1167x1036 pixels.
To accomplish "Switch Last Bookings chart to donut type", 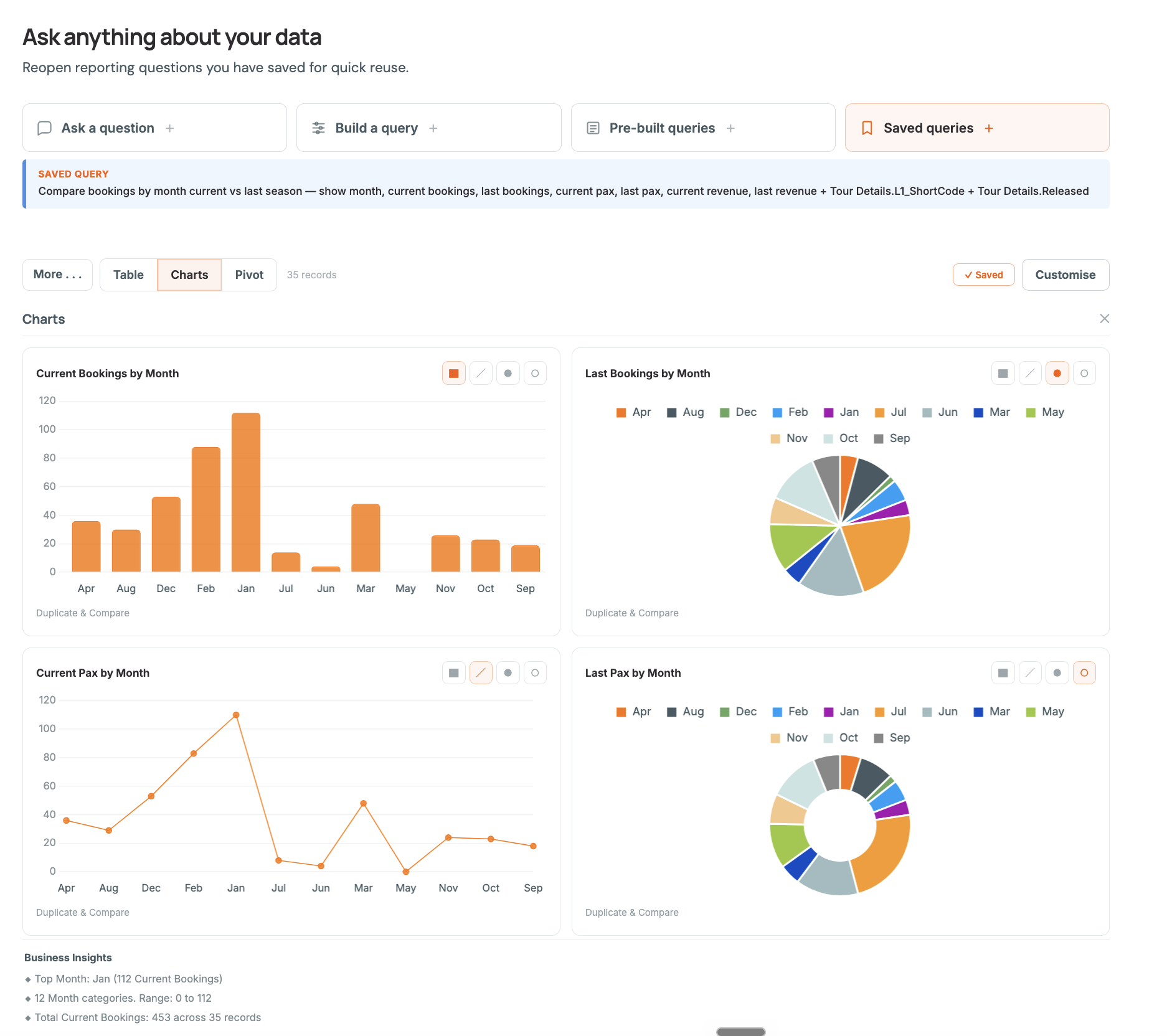I will pos(1084,374).
